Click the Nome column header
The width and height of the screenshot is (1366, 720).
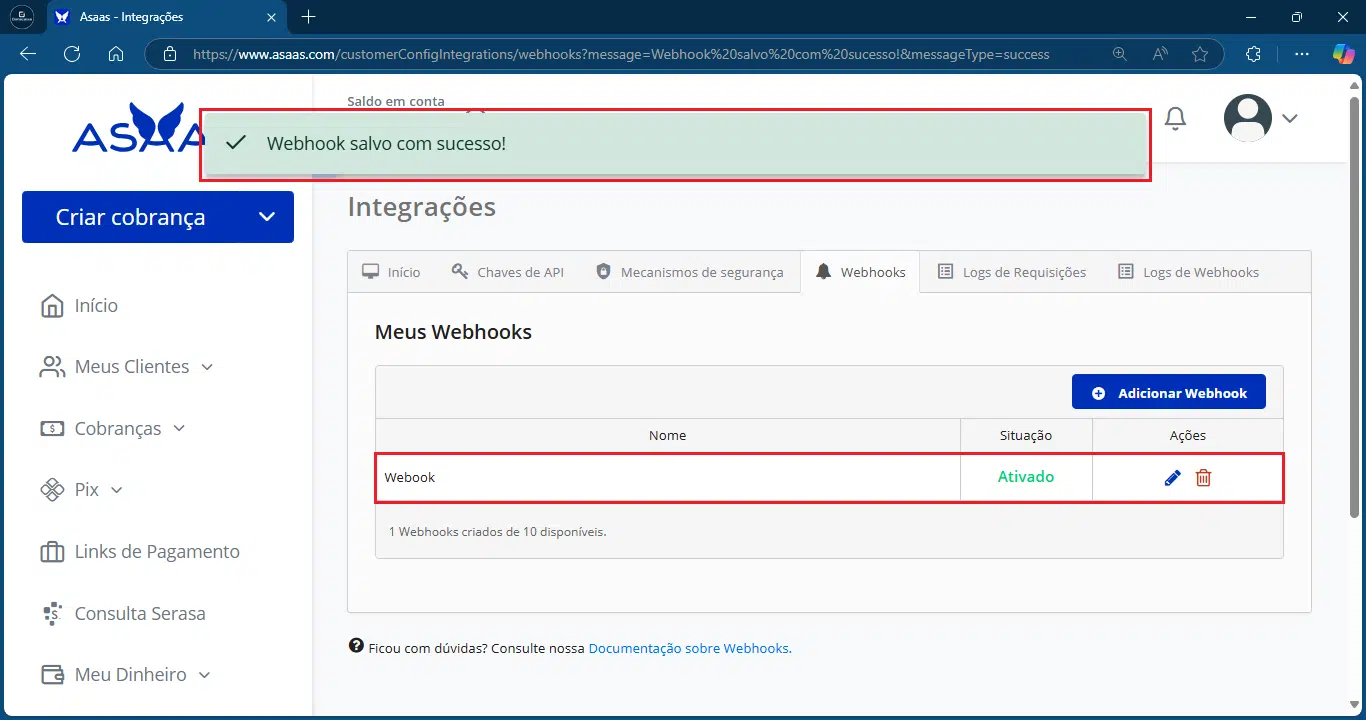[x=667, y=435]
